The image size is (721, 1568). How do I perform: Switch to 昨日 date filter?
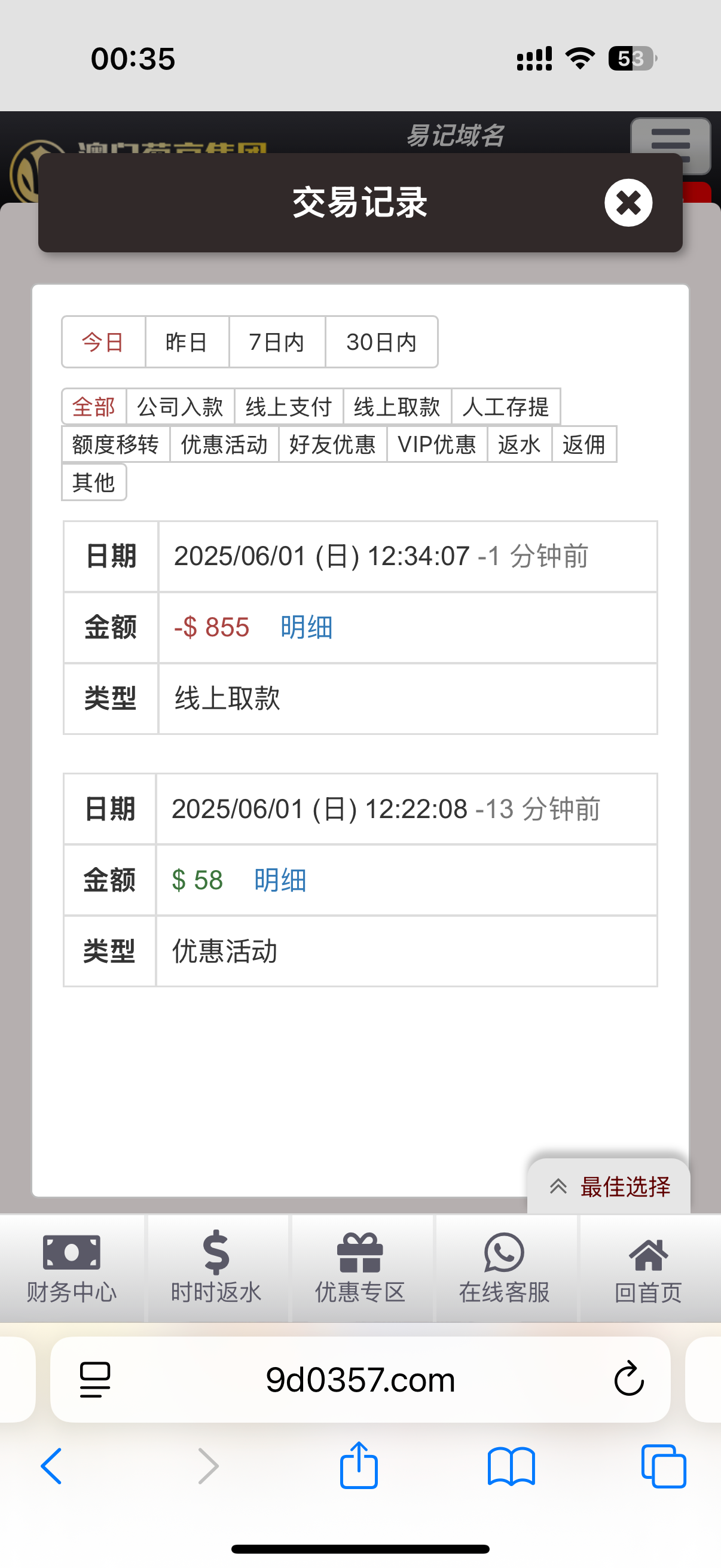tap(186, 342)
